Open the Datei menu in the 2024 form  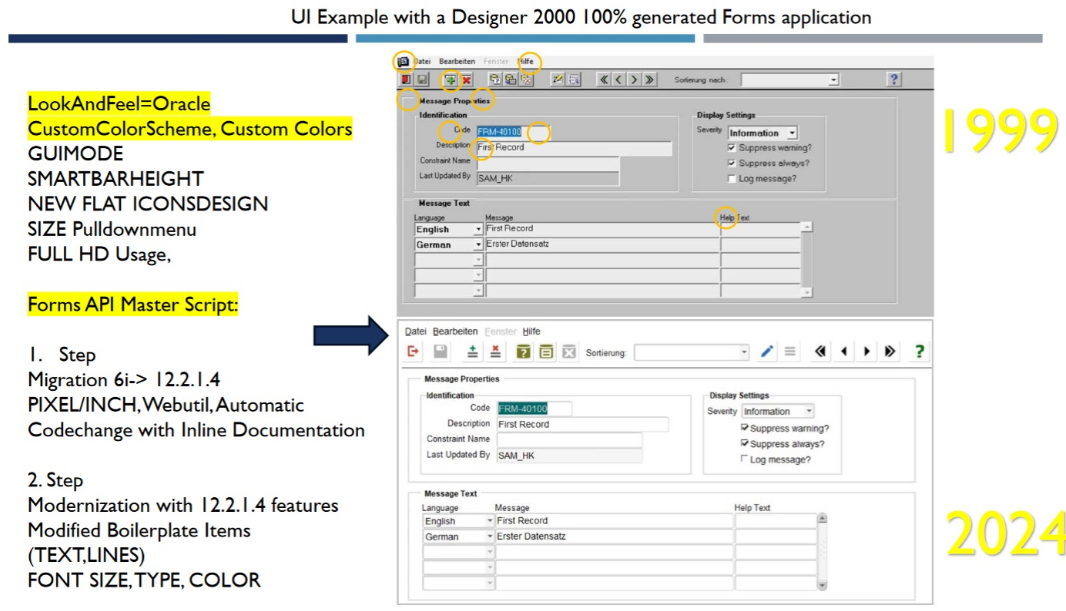(415, 331)
